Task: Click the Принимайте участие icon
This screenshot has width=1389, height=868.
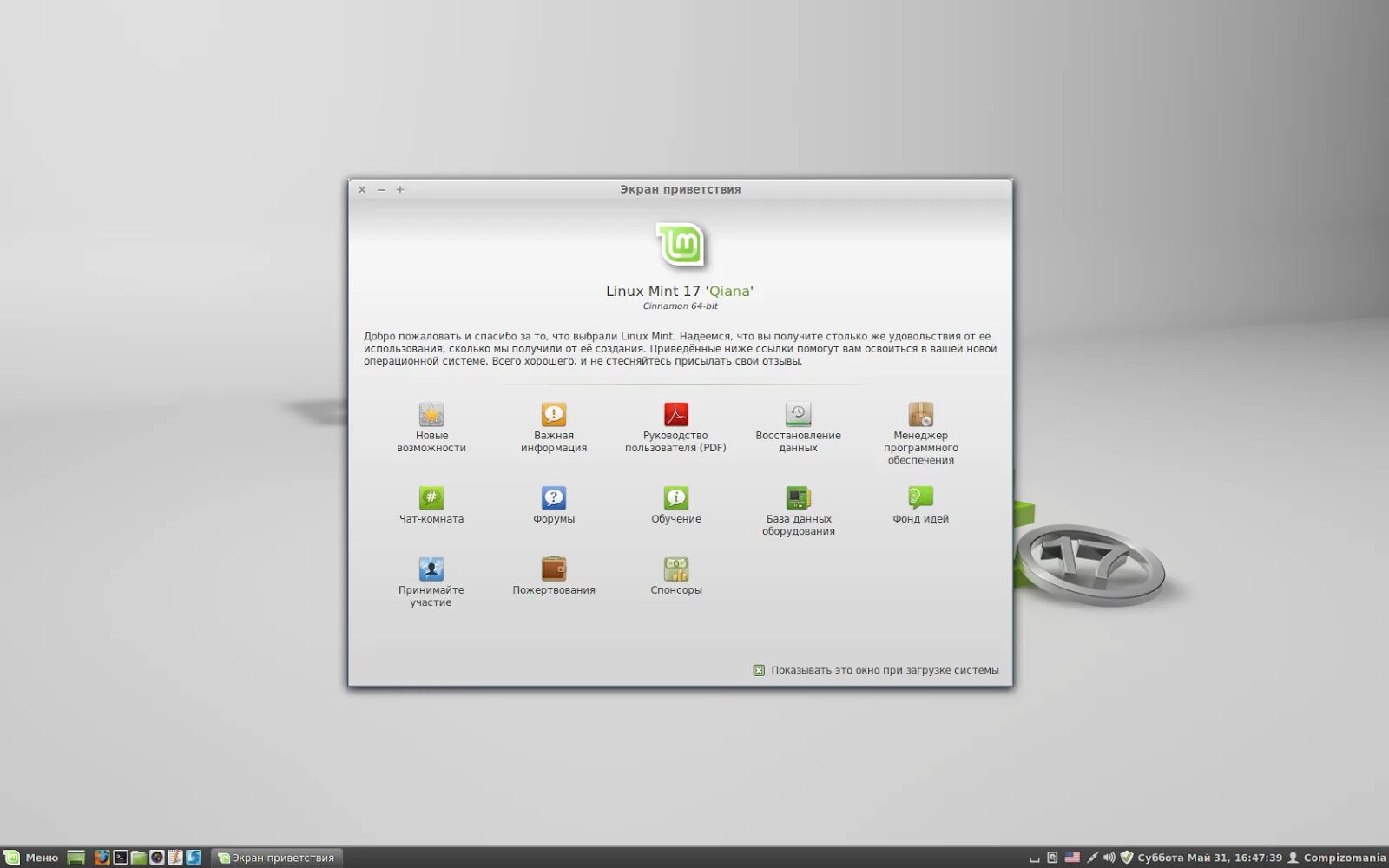Action: point(431,569)
